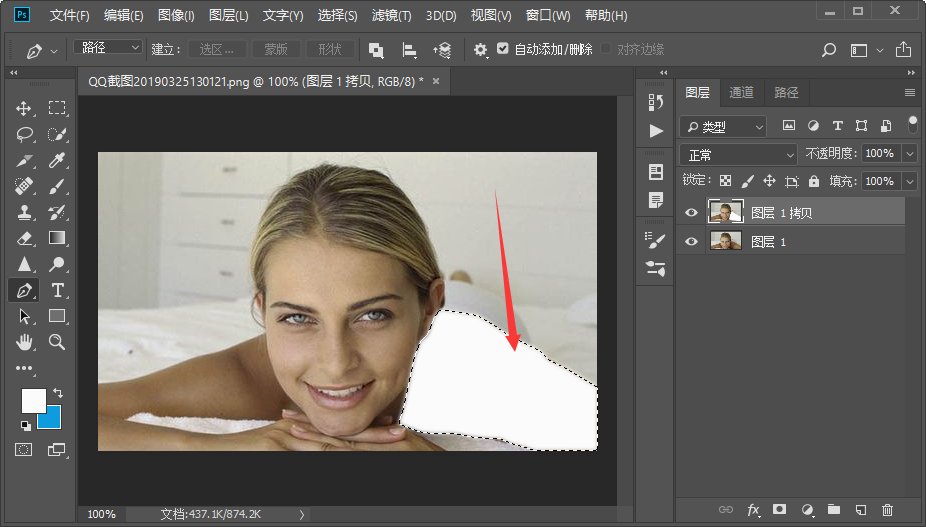Open the 路径 tool mode dropdown
This screenshot has height=527, width=926.
(107, 47)
